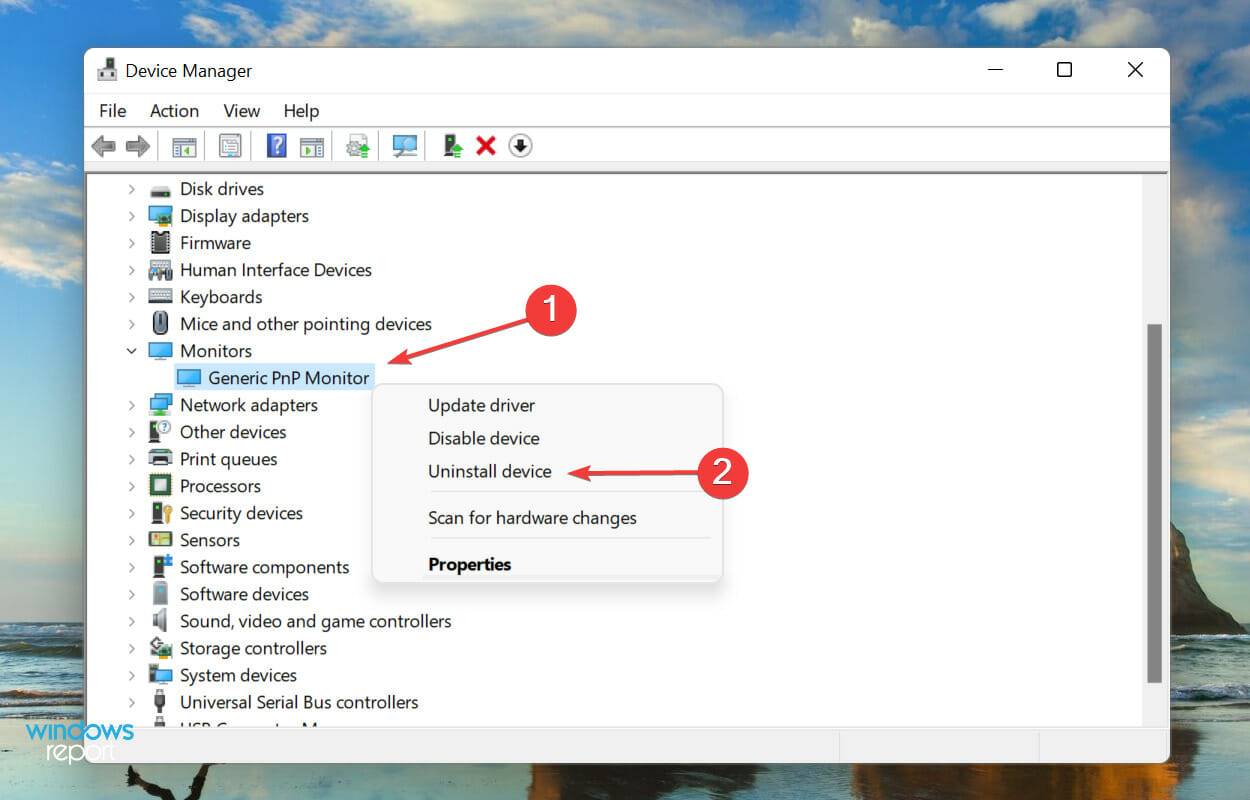
Task: Select Update driver from the context menu
Action: (481, 405)
